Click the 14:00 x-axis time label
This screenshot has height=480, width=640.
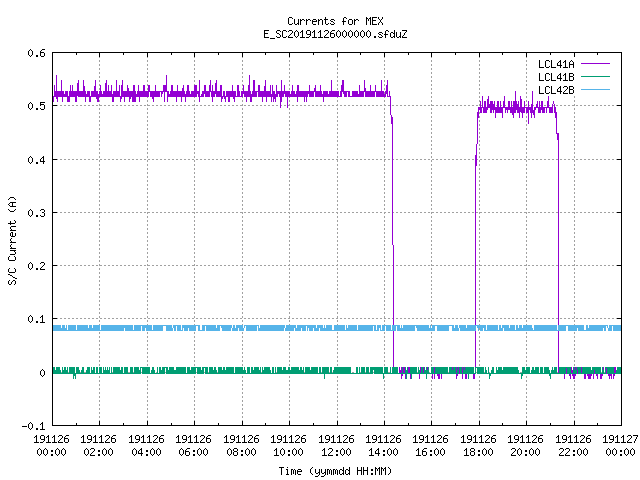[383, 452]
